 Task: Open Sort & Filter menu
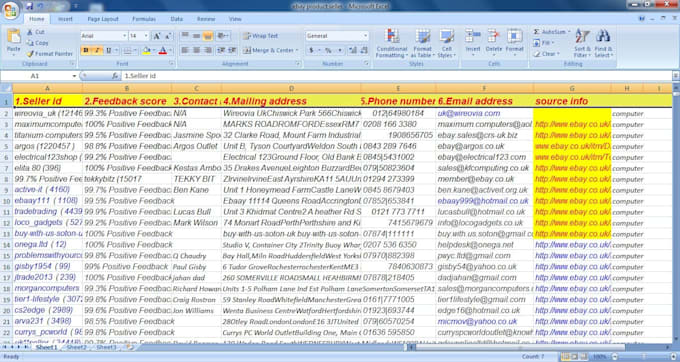pyautogui.click(x=582, y=43)
